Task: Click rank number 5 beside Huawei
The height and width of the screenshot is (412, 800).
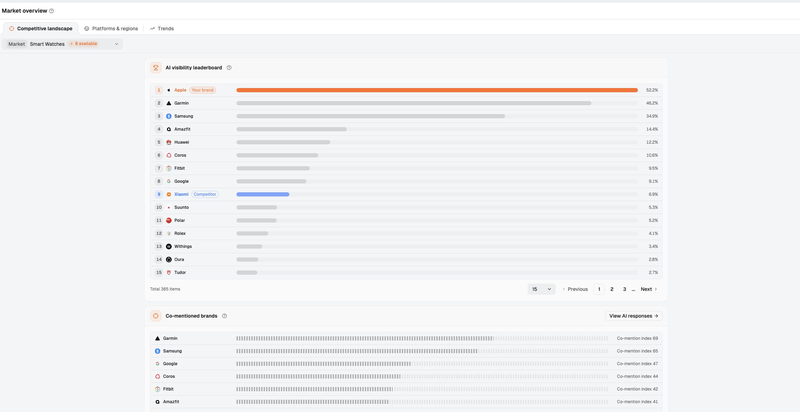Action: click(159, 142)
